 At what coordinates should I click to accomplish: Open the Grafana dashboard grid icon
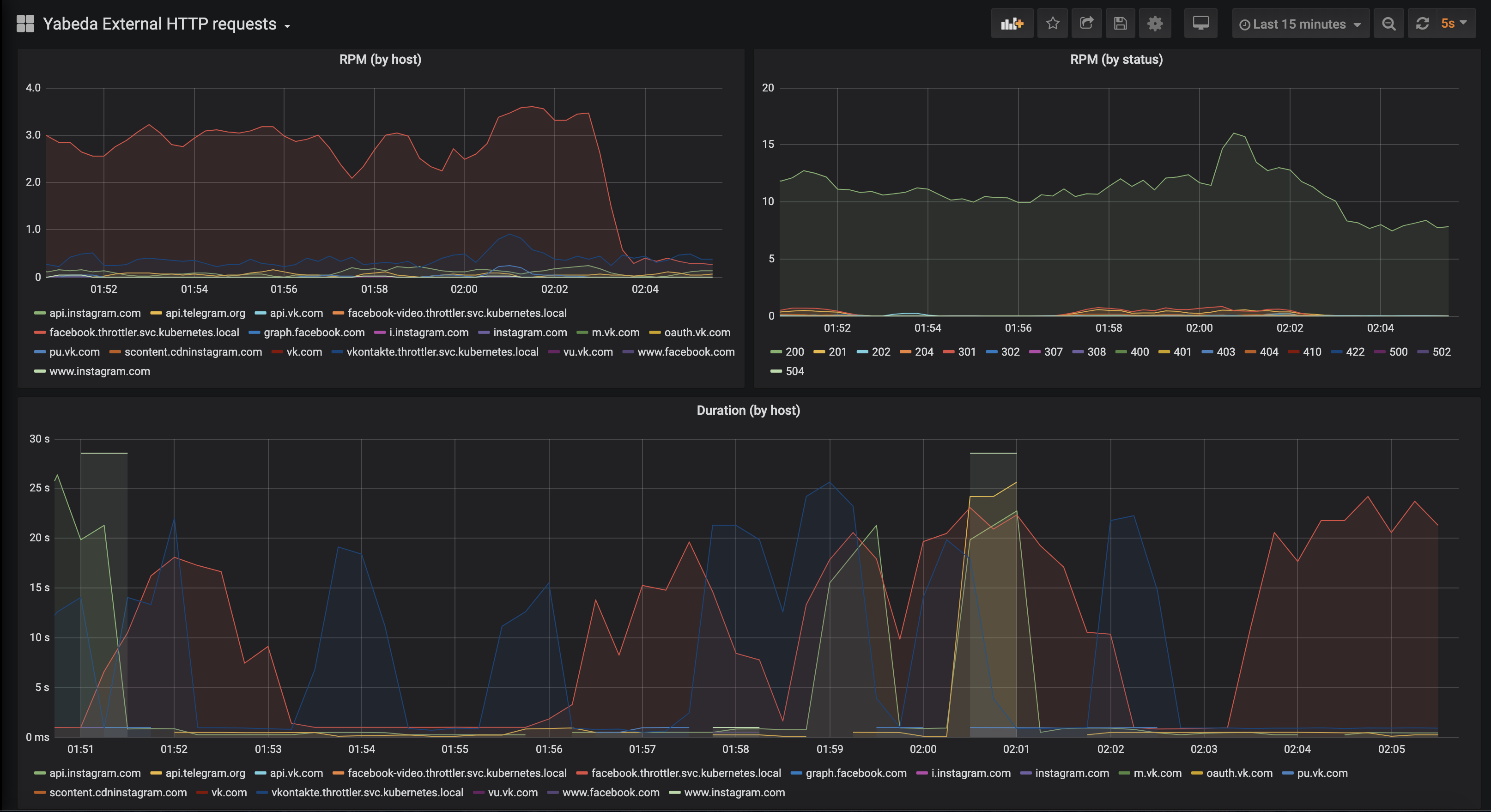point(25,24)
